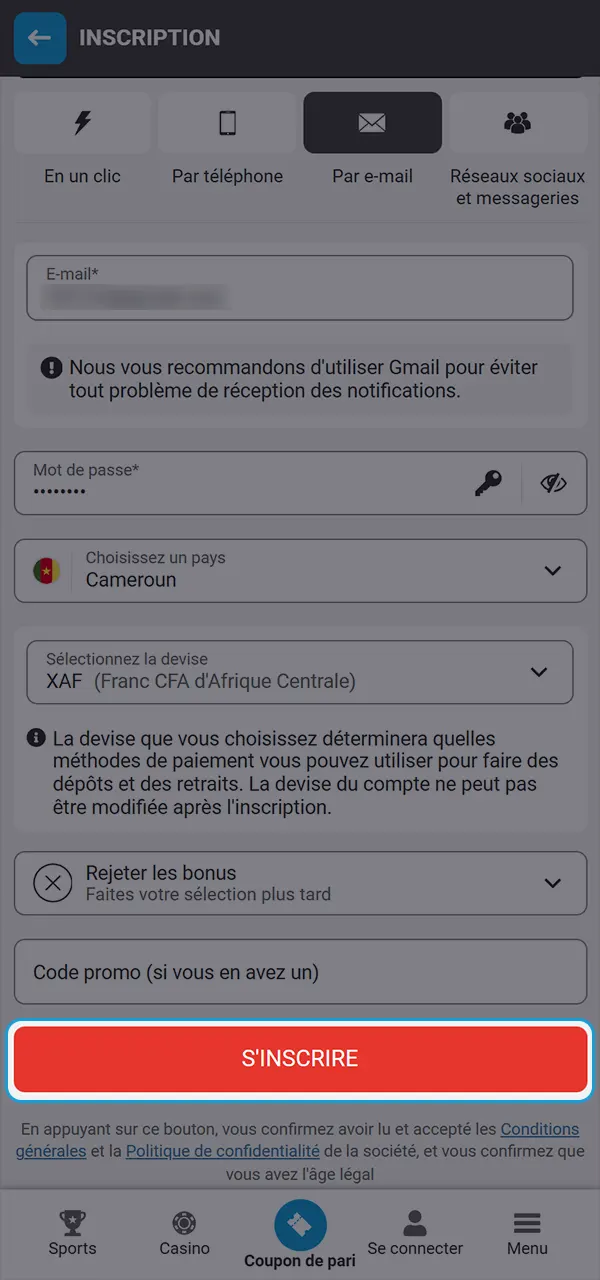Expand the bonus selection chevron

coord(552,883)
